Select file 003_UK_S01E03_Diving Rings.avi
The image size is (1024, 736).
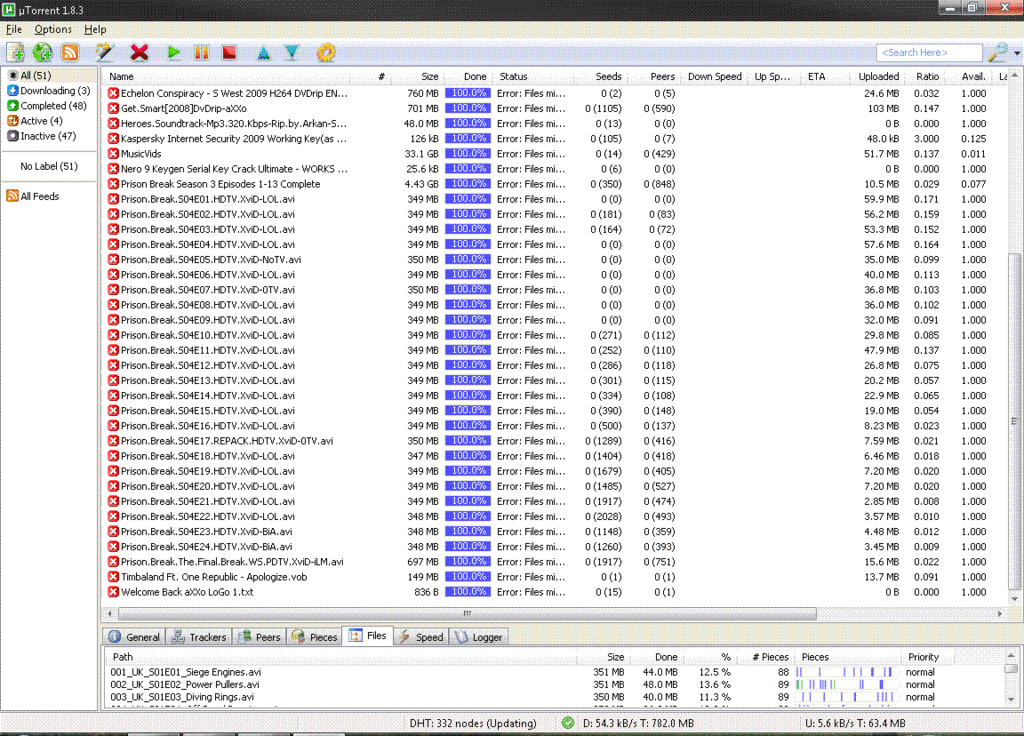[x=555, y=697]
